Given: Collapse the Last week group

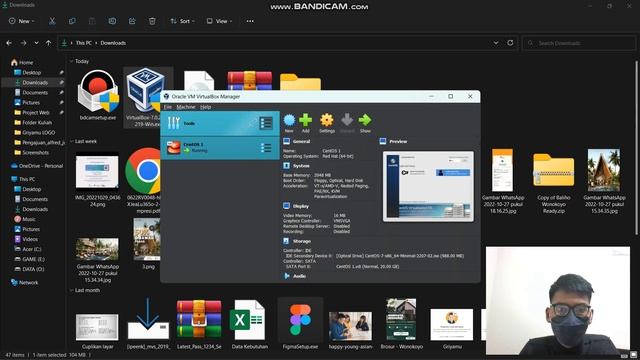Looking at the screenshot, I should (x=71, y=141).
